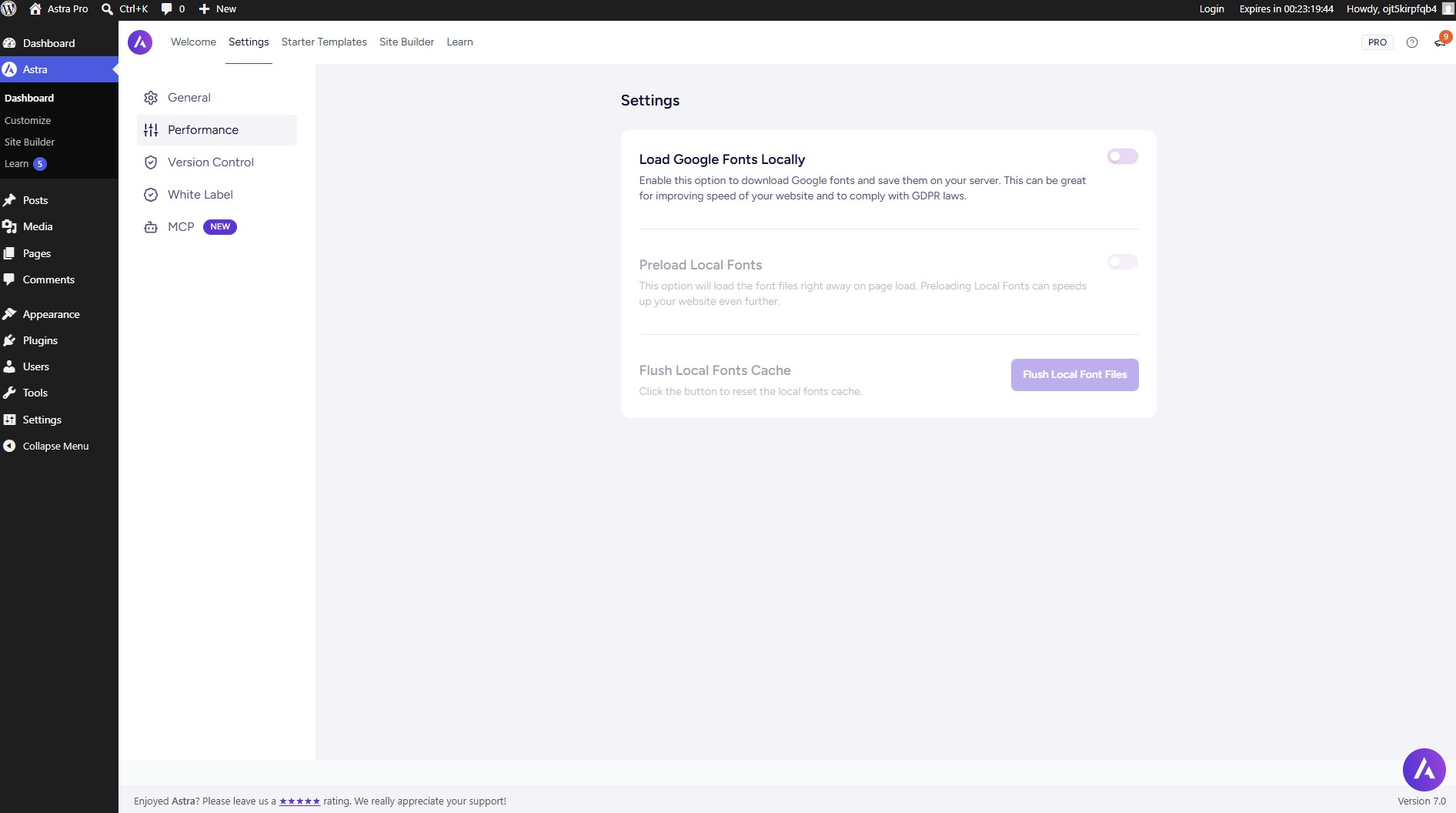The width and height of the screenshot is (1456, 813).
Task: Click the purple Astra logo in the header
Action: coord(140,42)
